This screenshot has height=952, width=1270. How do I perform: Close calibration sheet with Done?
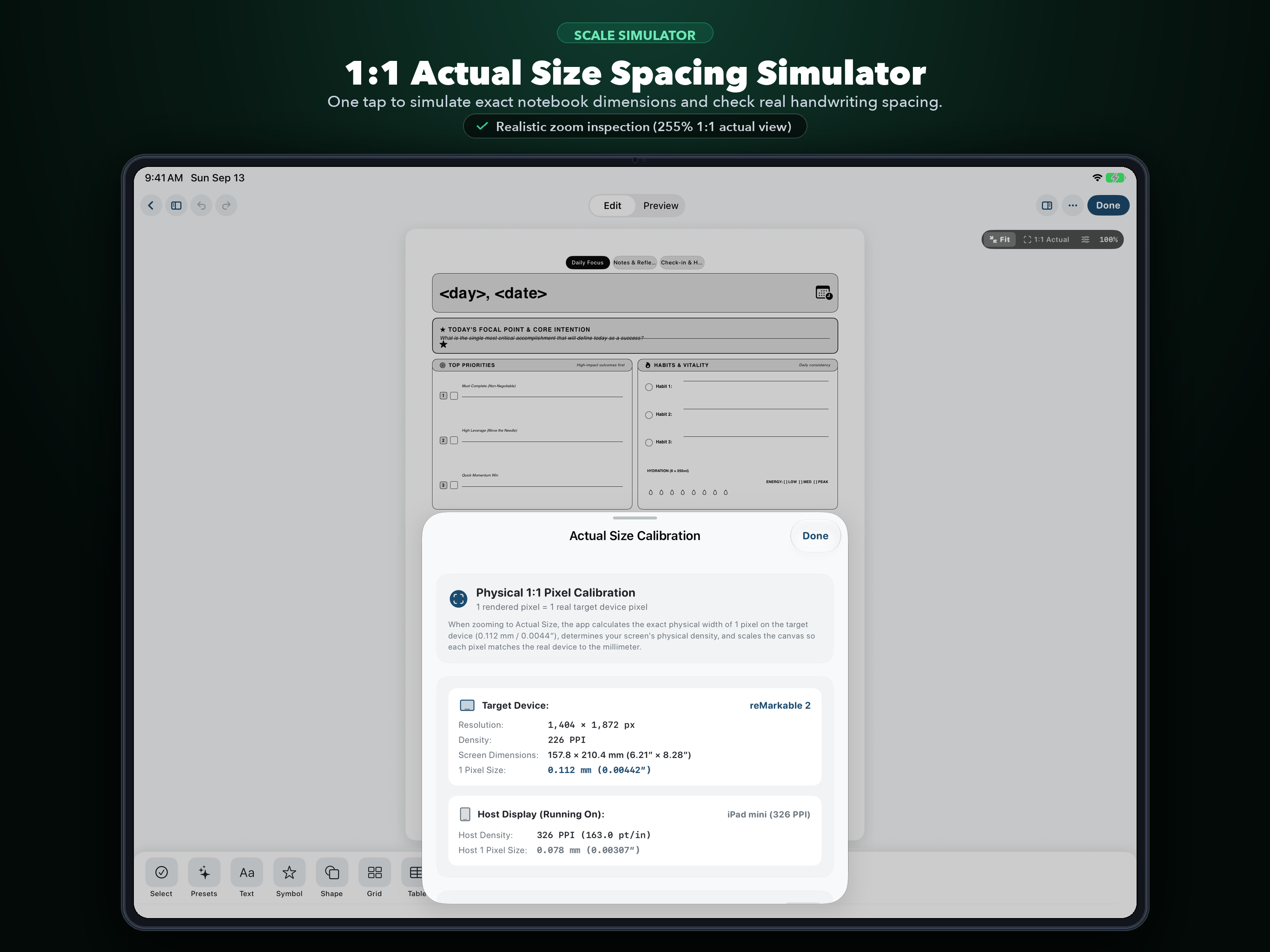click(815, 535)
